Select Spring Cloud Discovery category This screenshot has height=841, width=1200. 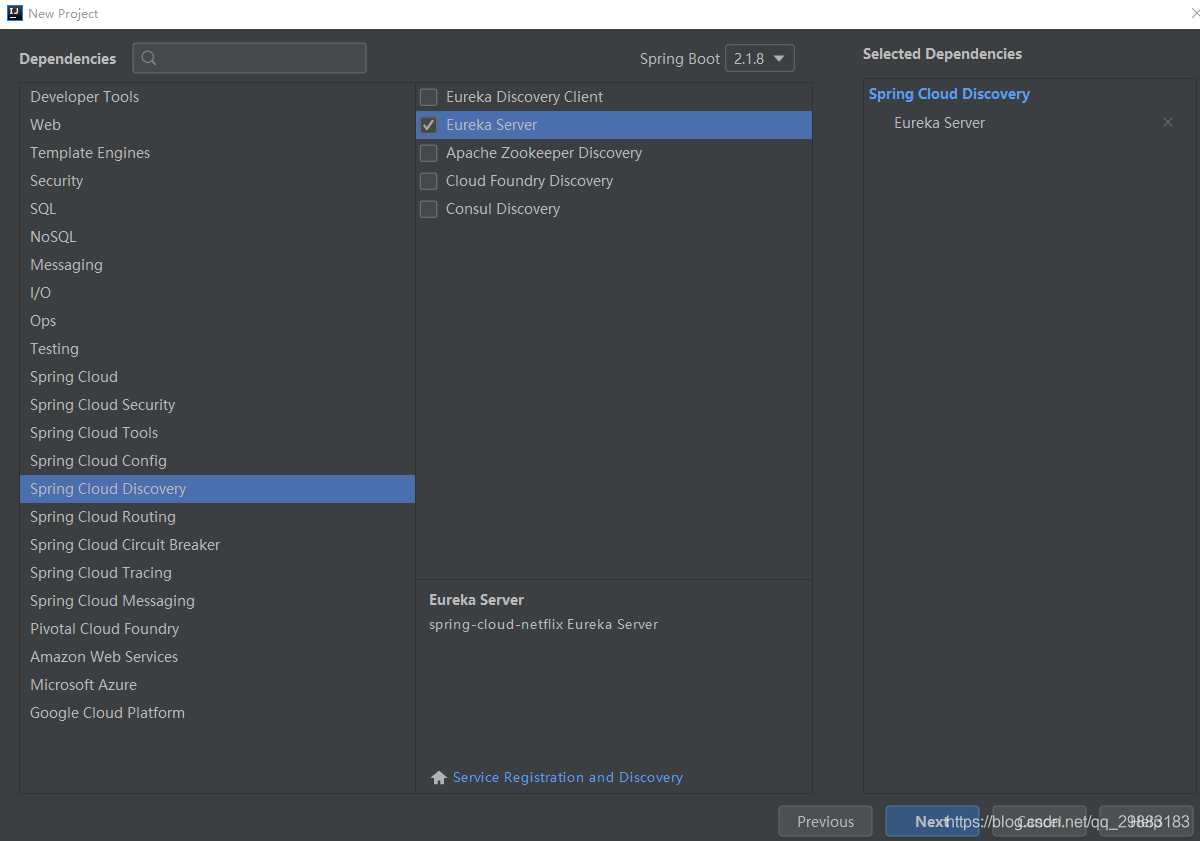[x=217, y=489]
